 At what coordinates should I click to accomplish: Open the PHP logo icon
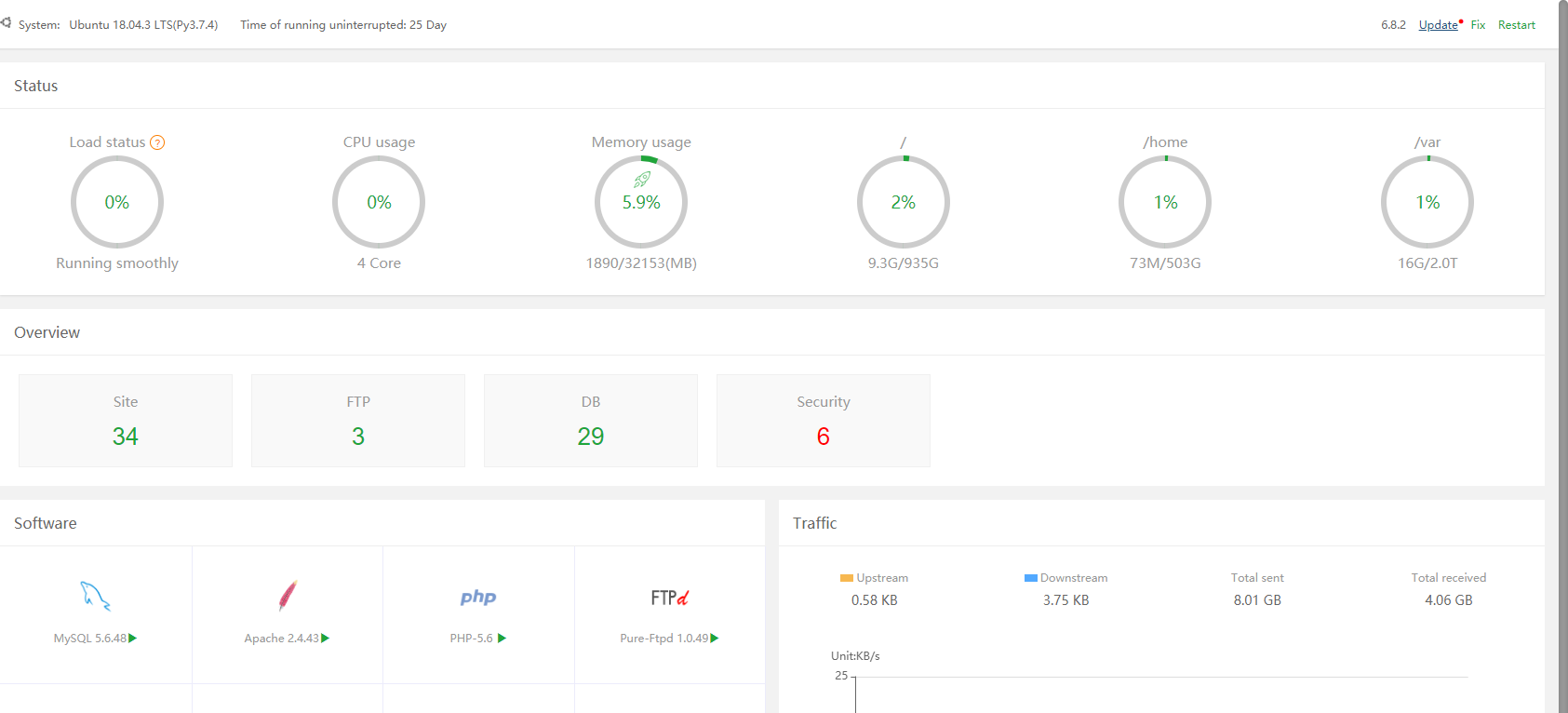tap(478, 598)
